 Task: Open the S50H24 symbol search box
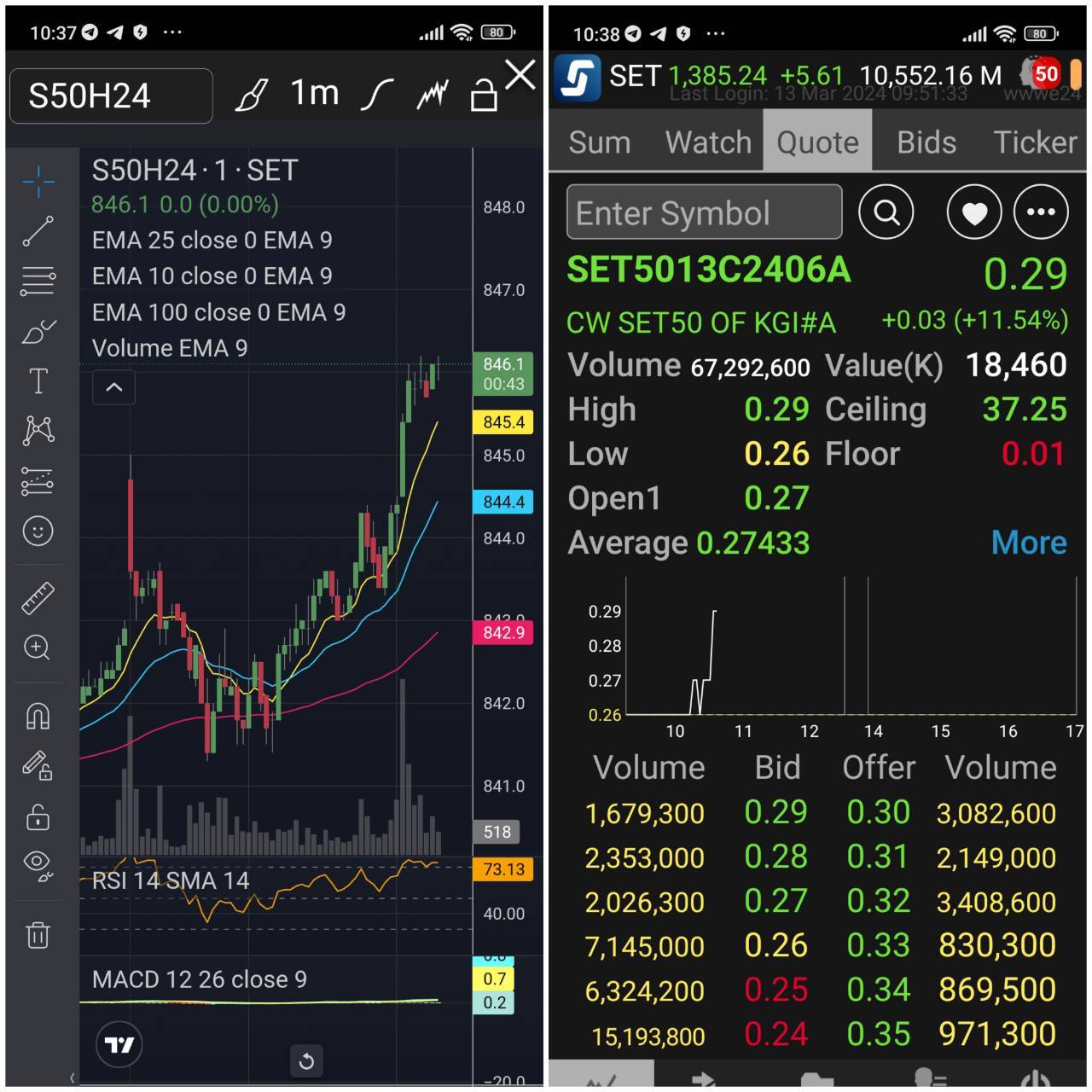pyautogui.click(x=111, y=96)
